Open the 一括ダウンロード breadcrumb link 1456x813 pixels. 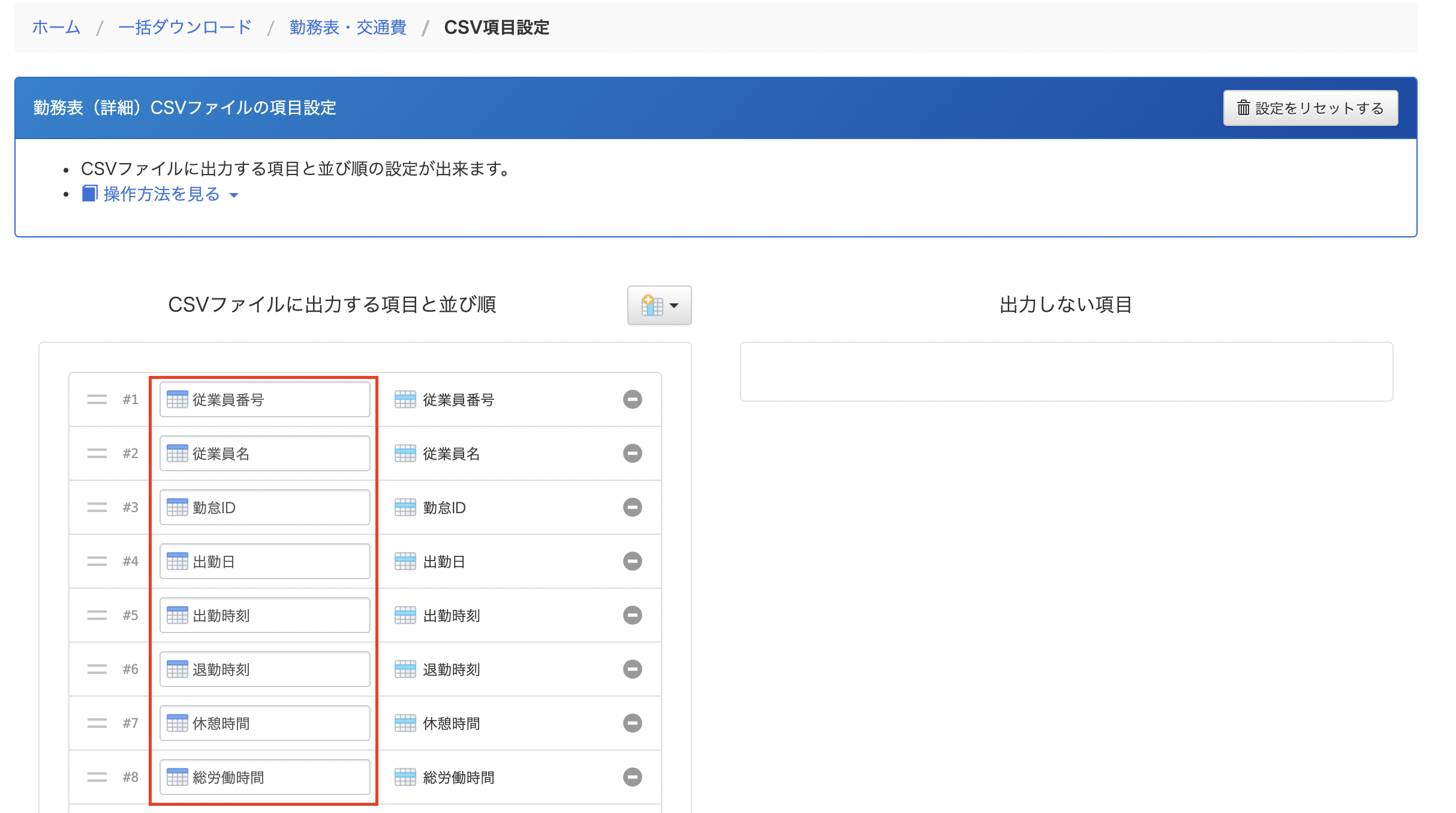click(185, 28)
